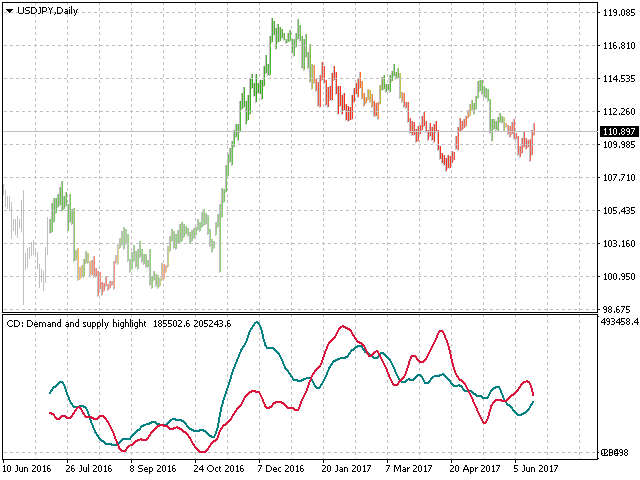
Task: Click the red indicator line's highest peak
Action: click(x=343, y=326)
